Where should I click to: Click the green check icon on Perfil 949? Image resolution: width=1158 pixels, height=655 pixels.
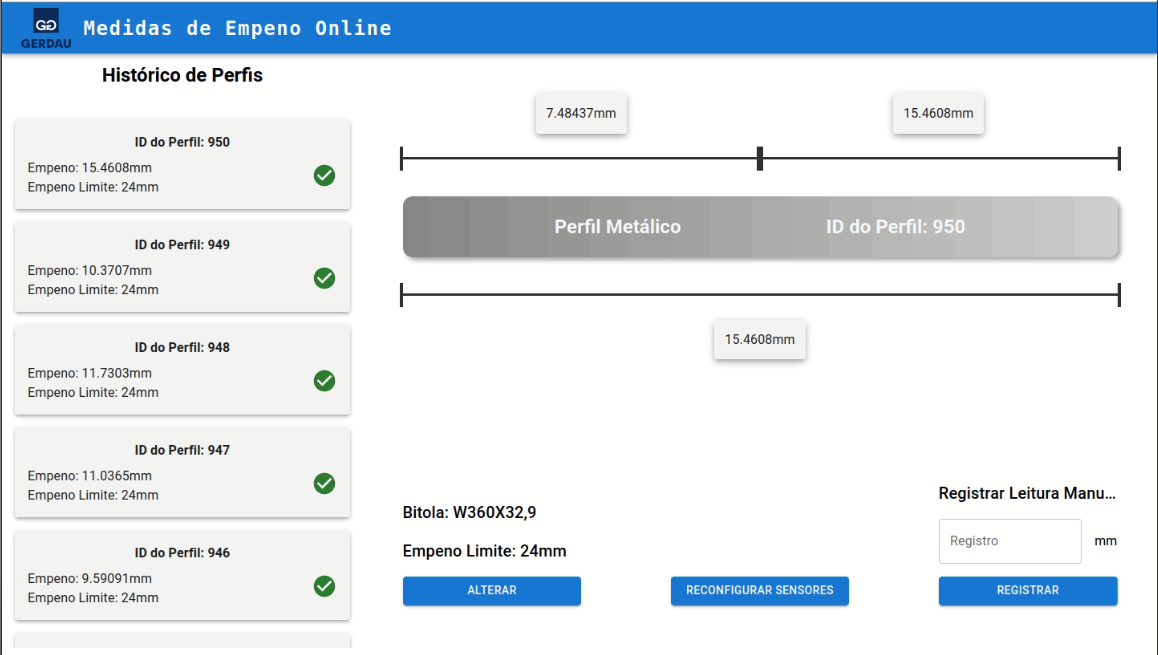click(324, 279)
